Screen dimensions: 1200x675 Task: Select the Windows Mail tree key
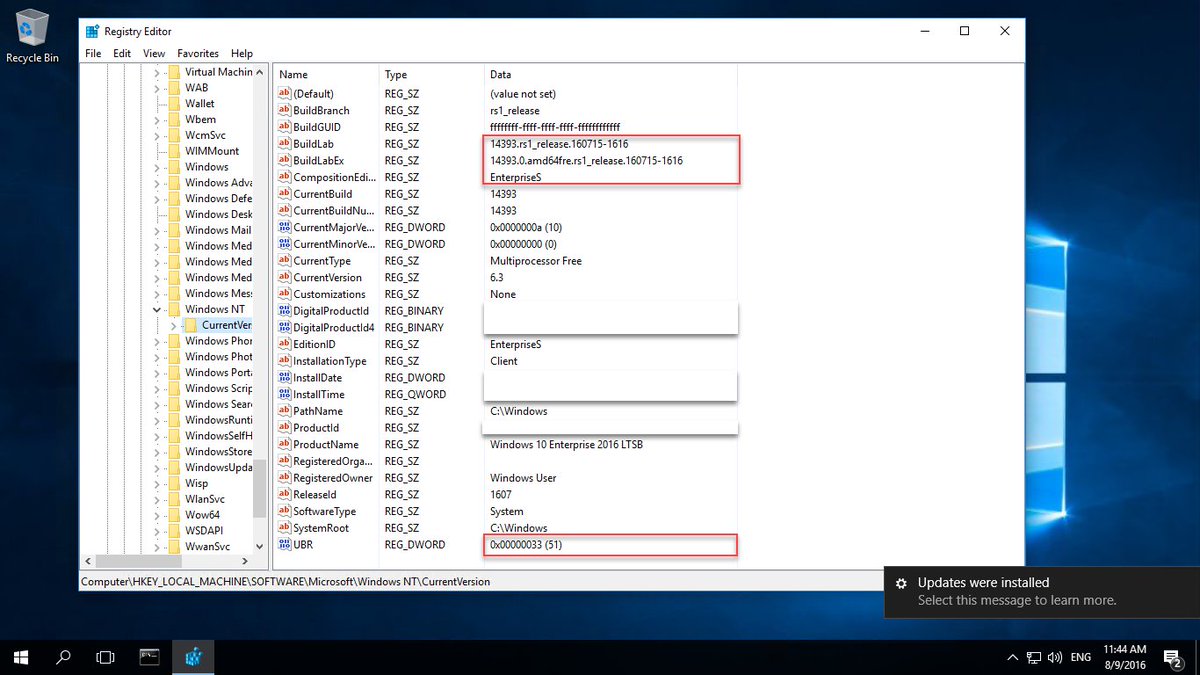coord(218,230)
